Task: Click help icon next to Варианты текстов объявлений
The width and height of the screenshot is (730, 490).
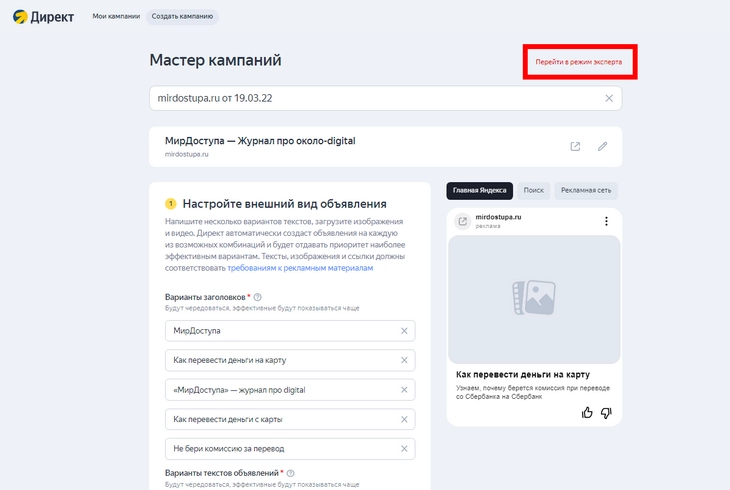Action: pos(291,473)
